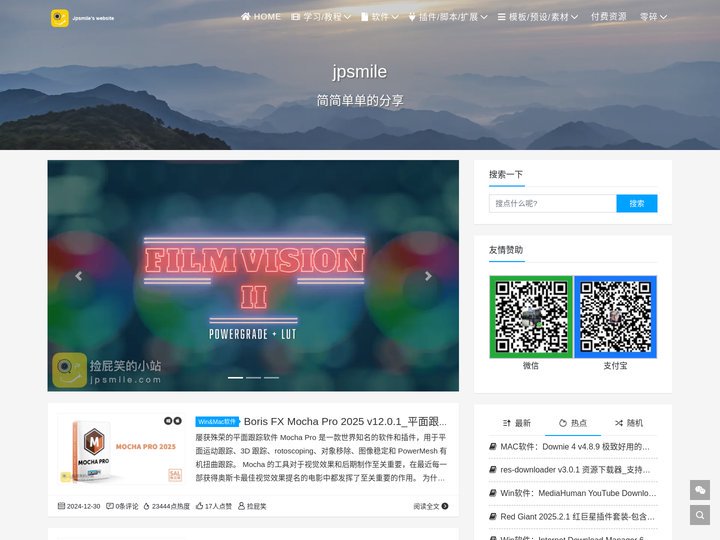The height and width of the screenshot is (540, 720).
Task: Click the 软件 file icon
Action: (365, 17)
